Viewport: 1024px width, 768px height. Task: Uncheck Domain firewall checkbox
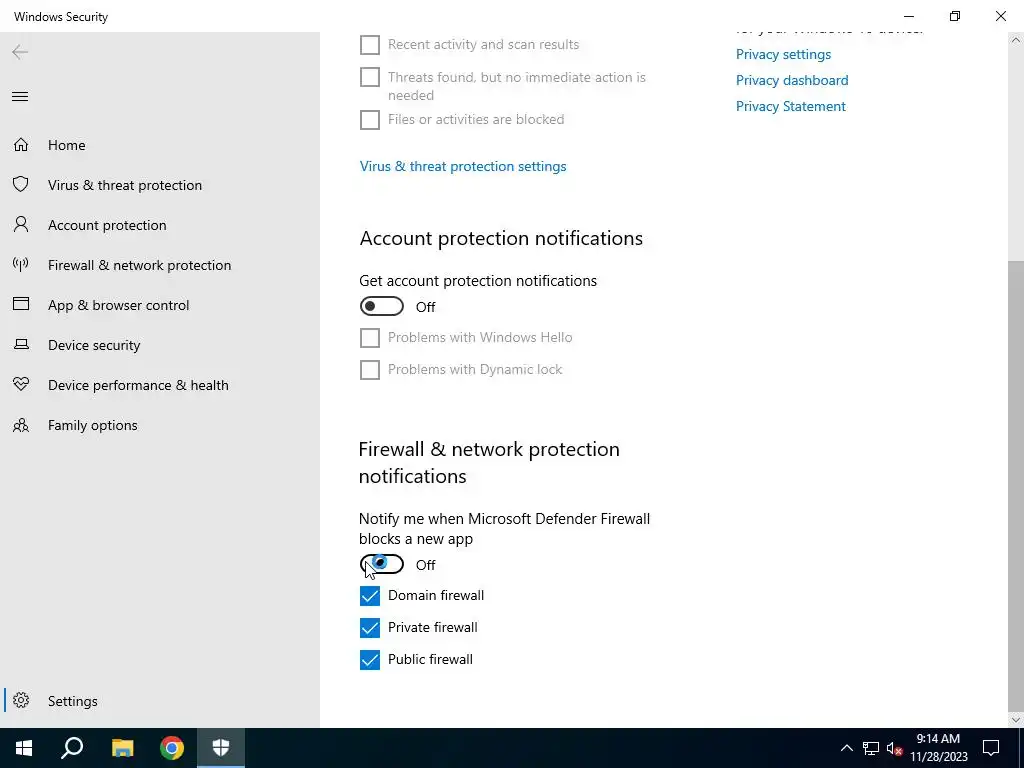coord(370,596)
